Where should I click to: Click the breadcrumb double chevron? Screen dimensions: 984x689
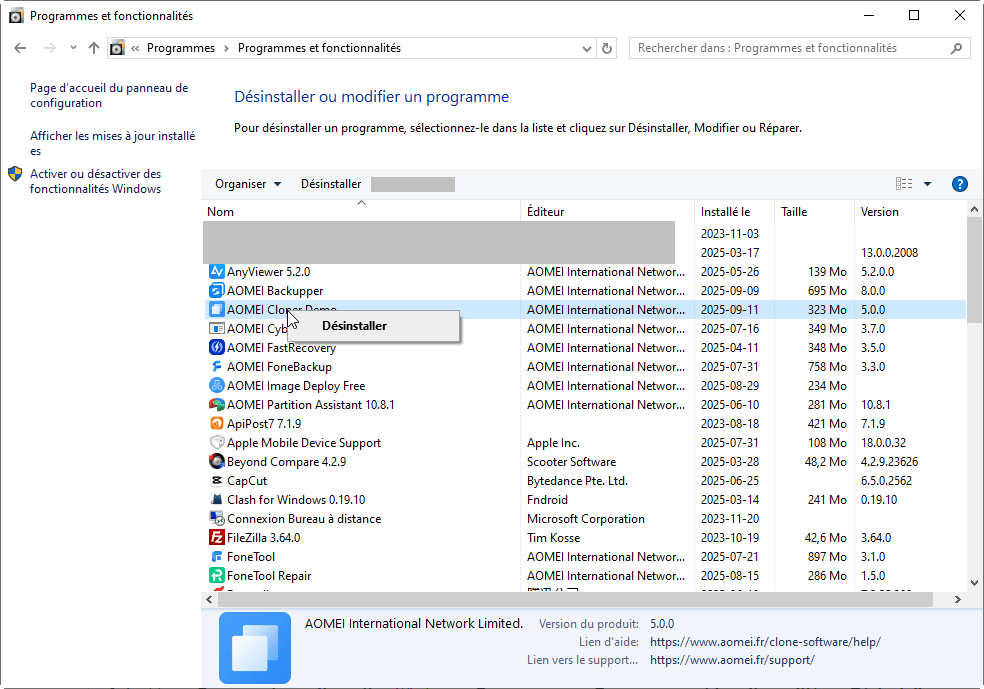click(135, 48)
